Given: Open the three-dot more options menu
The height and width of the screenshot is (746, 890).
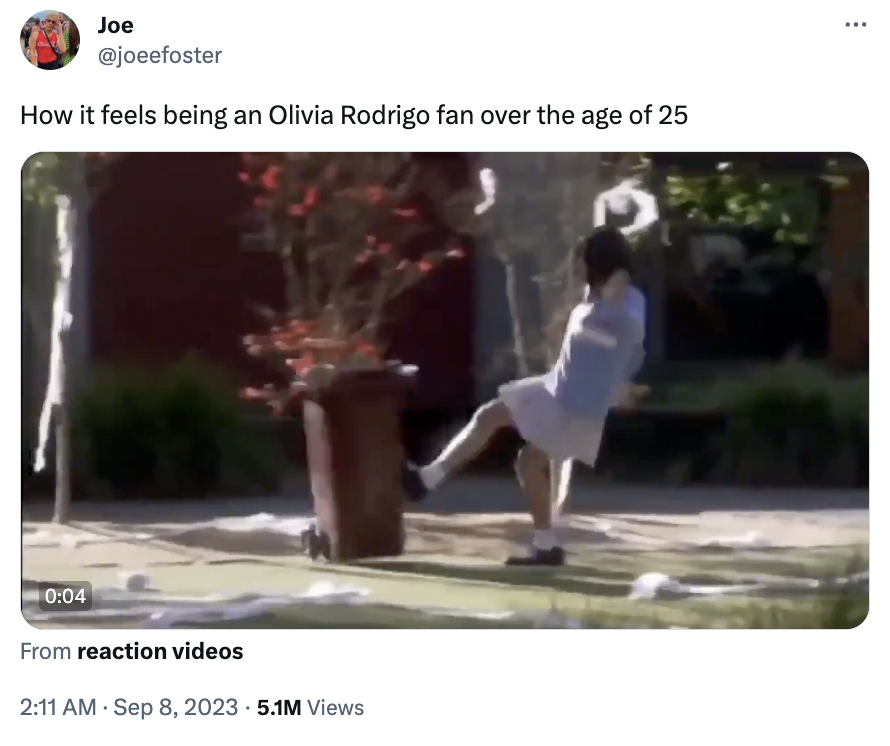Looking at the screenshot, I should [856, 24].
